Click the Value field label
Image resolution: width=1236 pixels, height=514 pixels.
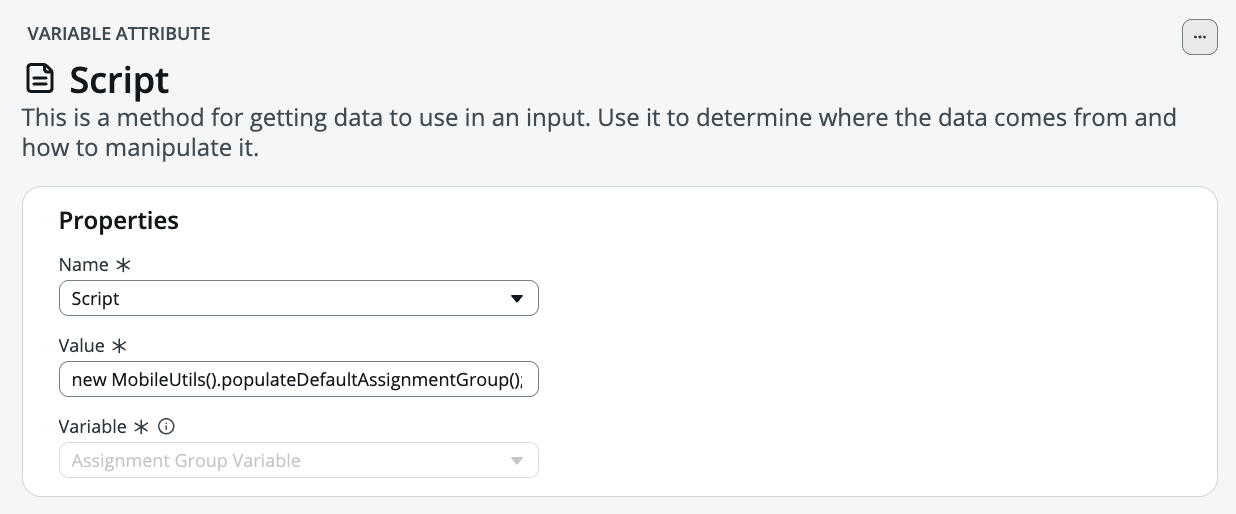[x=82, y=346]
